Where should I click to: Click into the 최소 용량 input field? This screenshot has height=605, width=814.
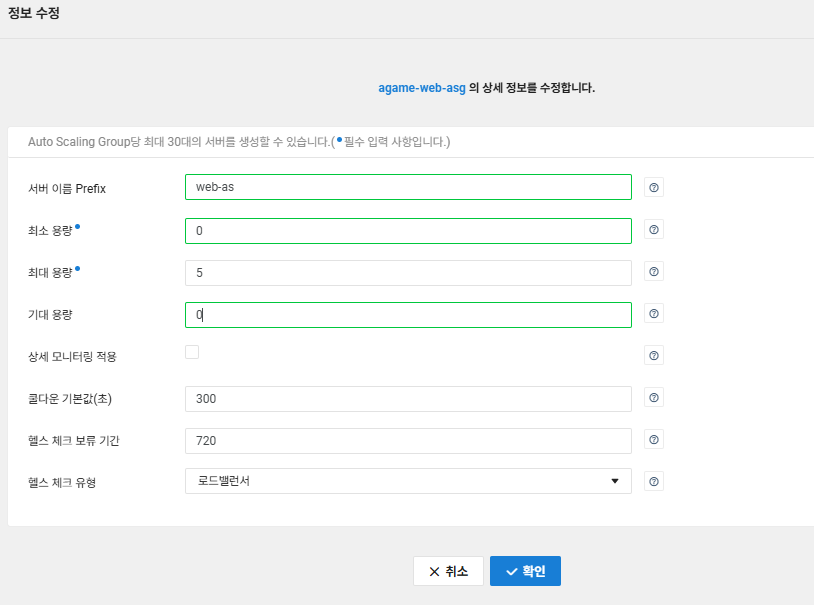tap(408, 231)
